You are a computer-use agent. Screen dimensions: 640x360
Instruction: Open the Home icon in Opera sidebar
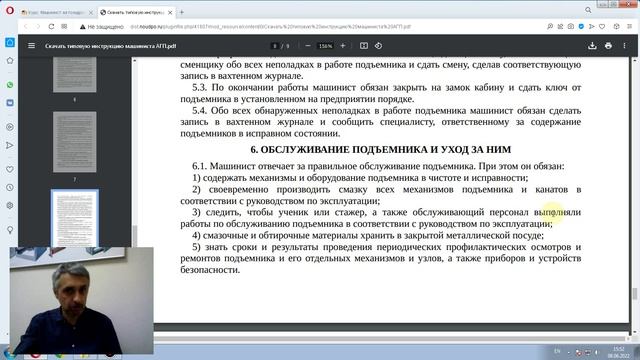point(10,42)
